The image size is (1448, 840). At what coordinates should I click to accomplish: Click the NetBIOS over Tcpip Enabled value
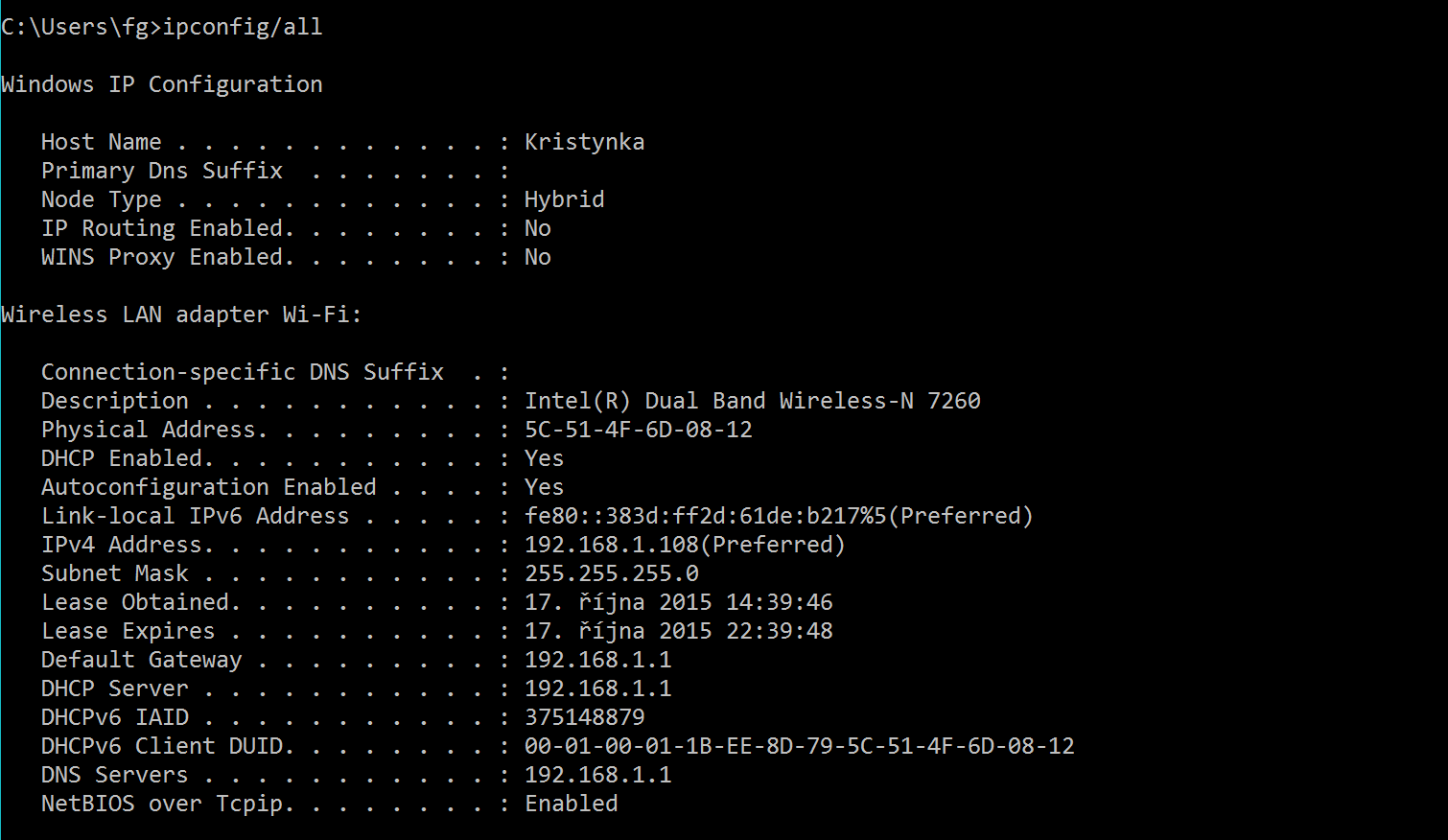tap(571, 804)
